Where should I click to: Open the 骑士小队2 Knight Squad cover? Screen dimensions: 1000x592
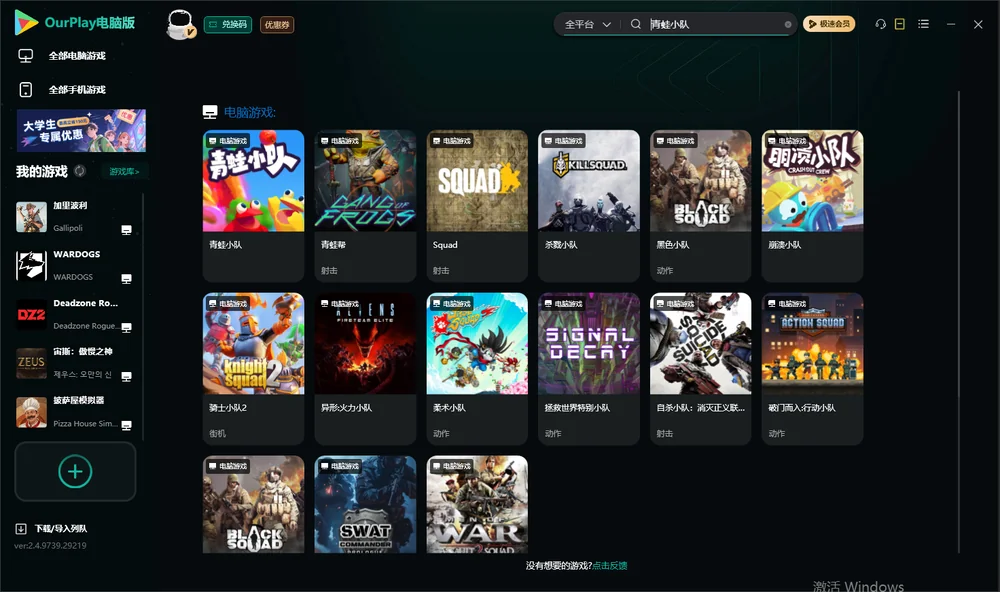[253, 344]
